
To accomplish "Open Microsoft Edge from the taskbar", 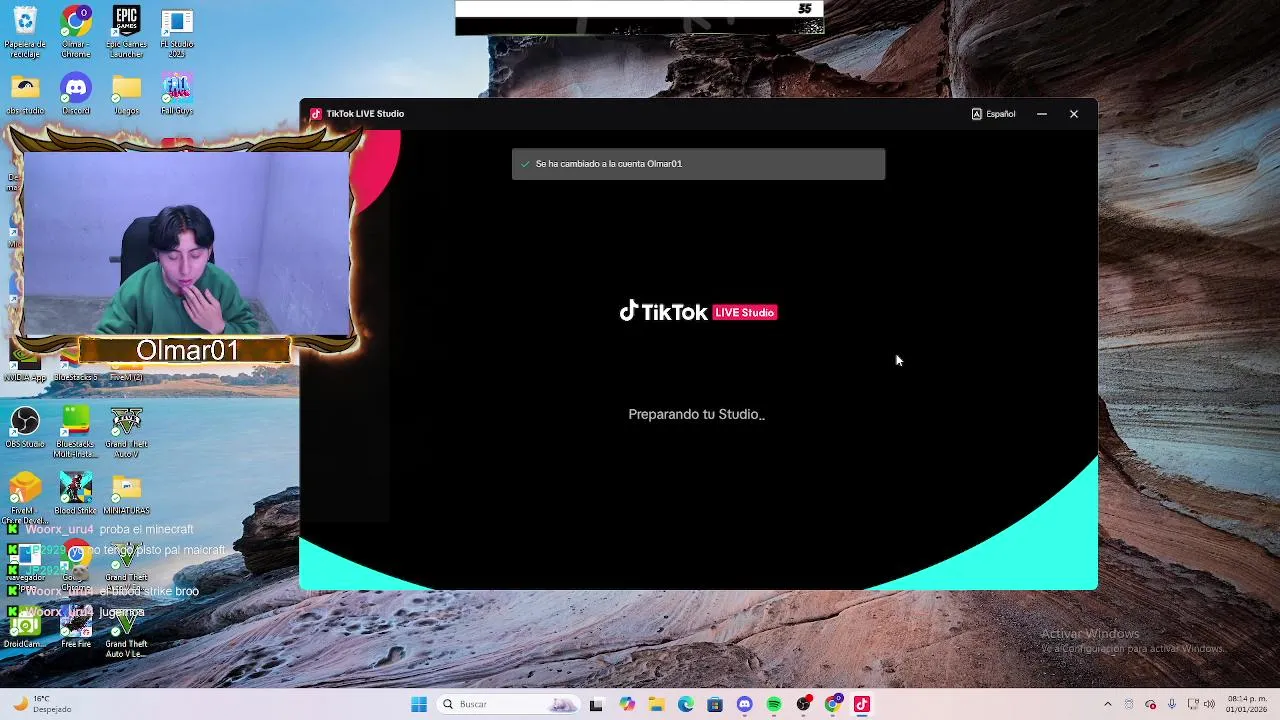I will [x=686, y=704].
